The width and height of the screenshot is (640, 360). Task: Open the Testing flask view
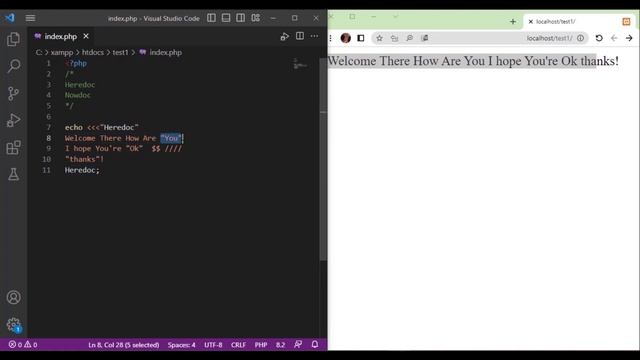[13, 174]
